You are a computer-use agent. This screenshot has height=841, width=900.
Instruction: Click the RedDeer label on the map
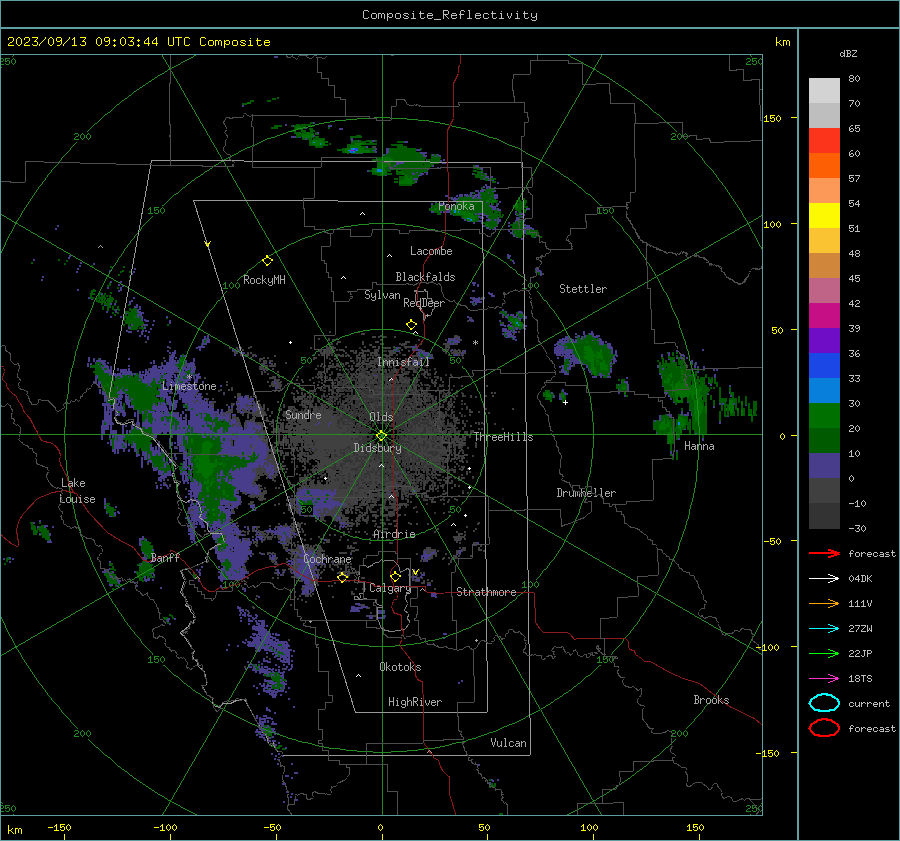point(424,303)
